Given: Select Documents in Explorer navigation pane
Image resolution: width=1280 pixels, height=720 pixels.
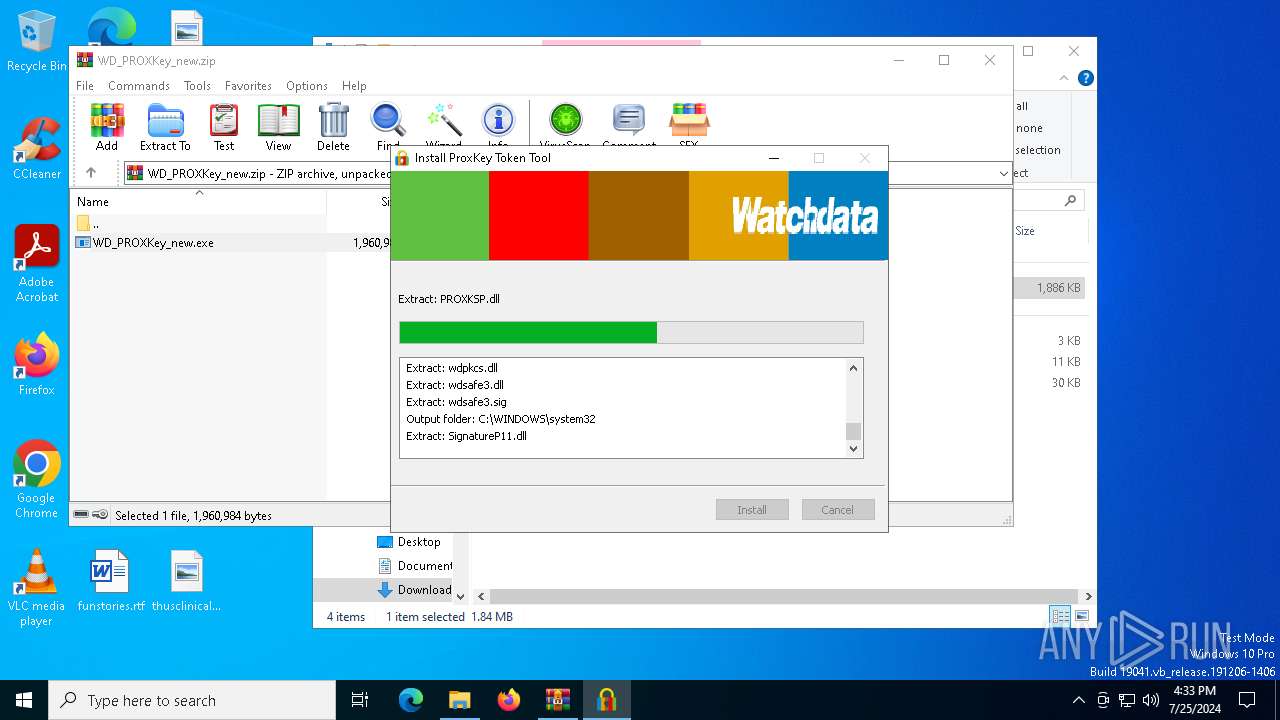Looking at the screenshot, I should click(x=414, y=566).
